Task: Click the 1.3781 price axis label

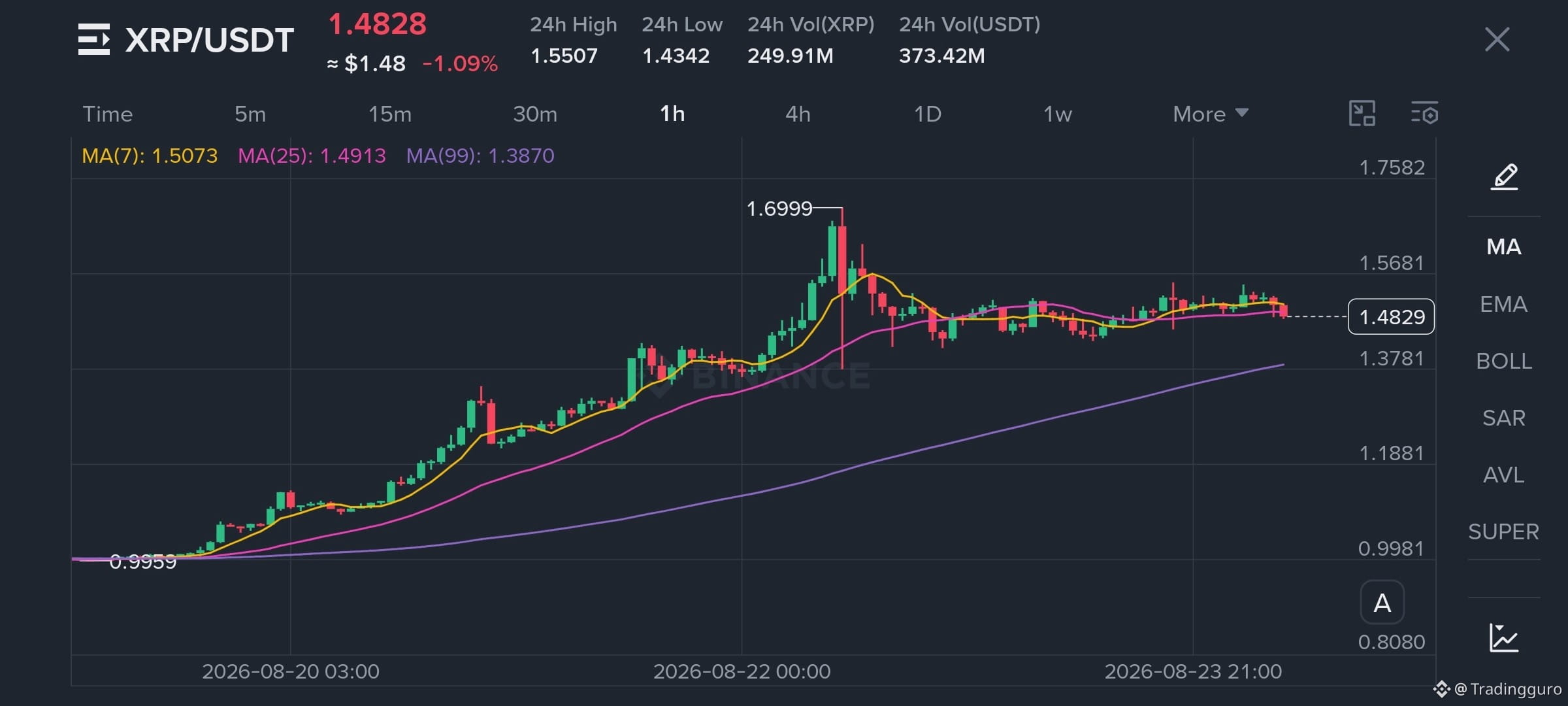Action: point(1391,358)
